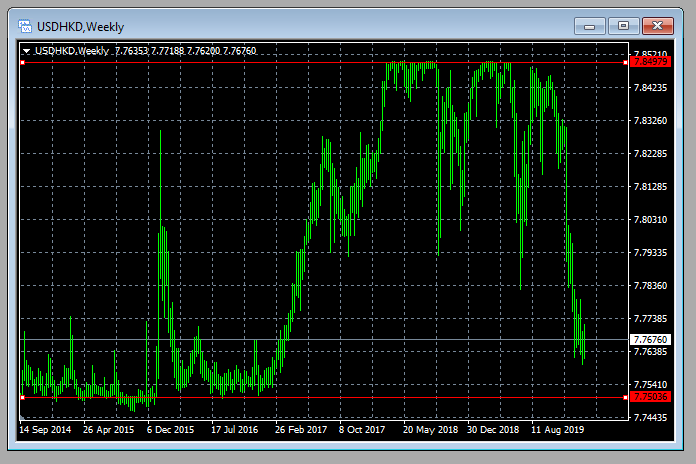This screenshot has width=696, height=464.
Task: Close the USDHKD Weekly chart window
Action: (658, 26)
